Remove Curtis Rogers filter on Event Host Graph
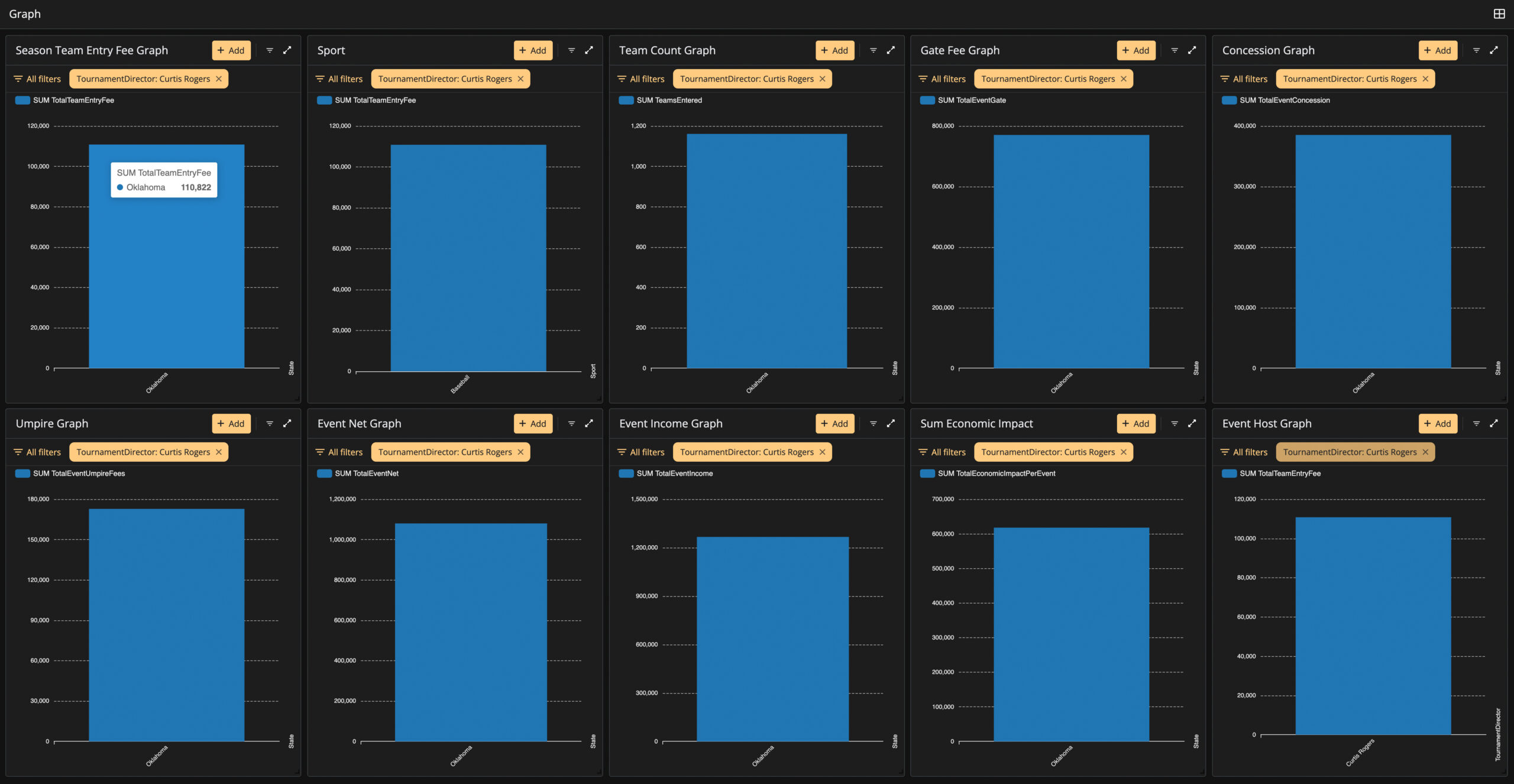The height and width of the screenshot is (784, 1514). [x=1425, y=452]
